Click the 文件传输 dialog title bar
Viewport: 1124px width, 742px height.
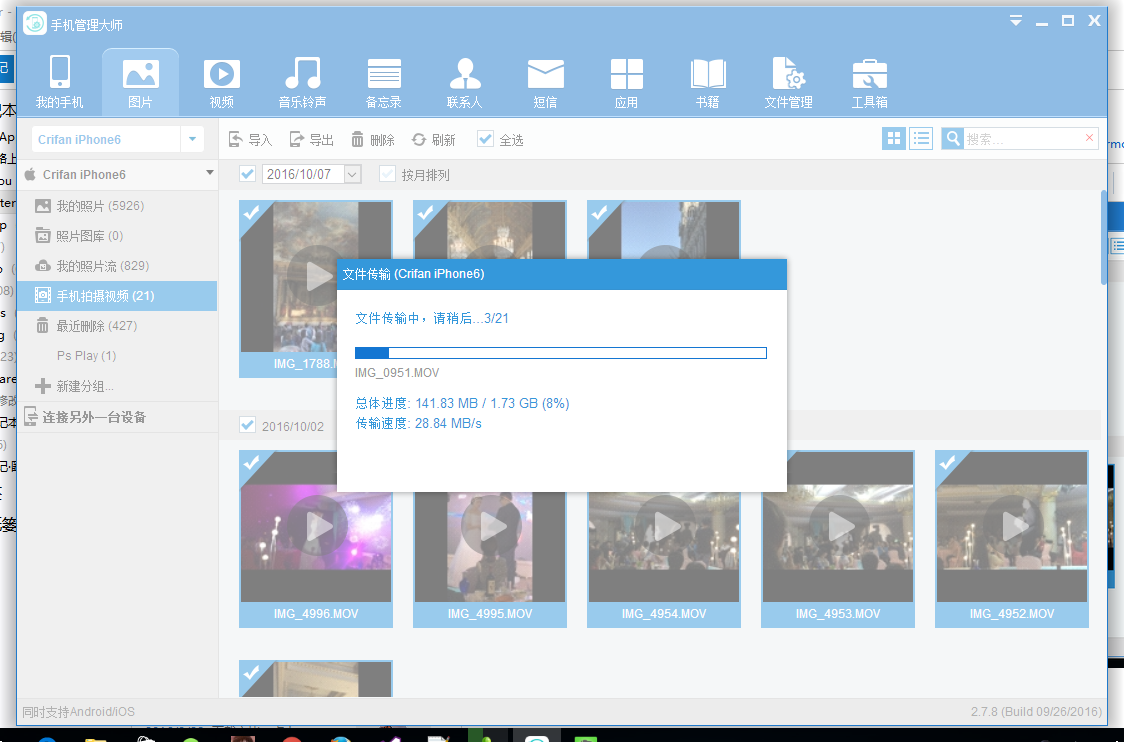[x=562, y=274]
